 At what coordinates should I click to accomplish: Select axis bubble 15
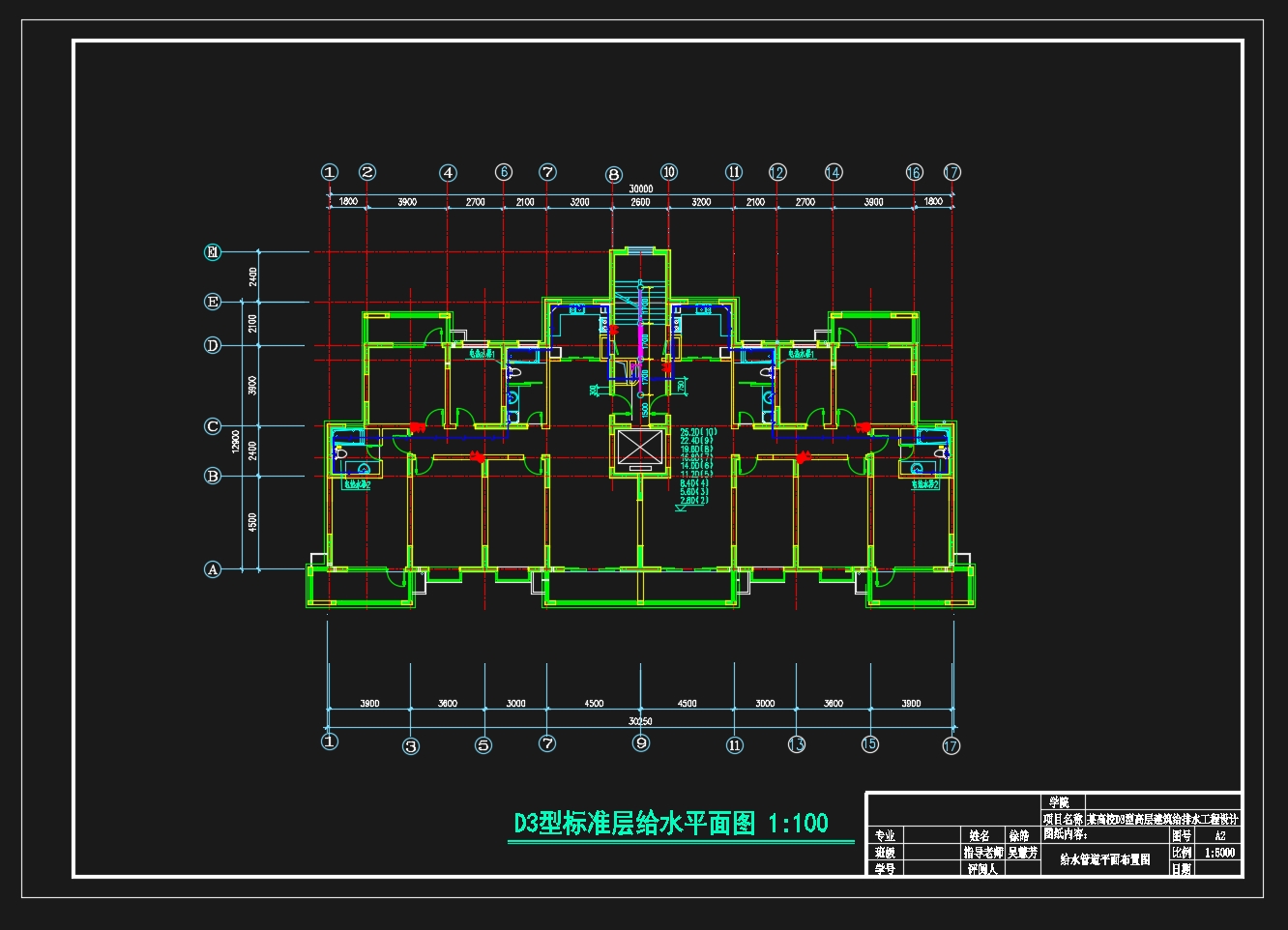coord(870,743)
